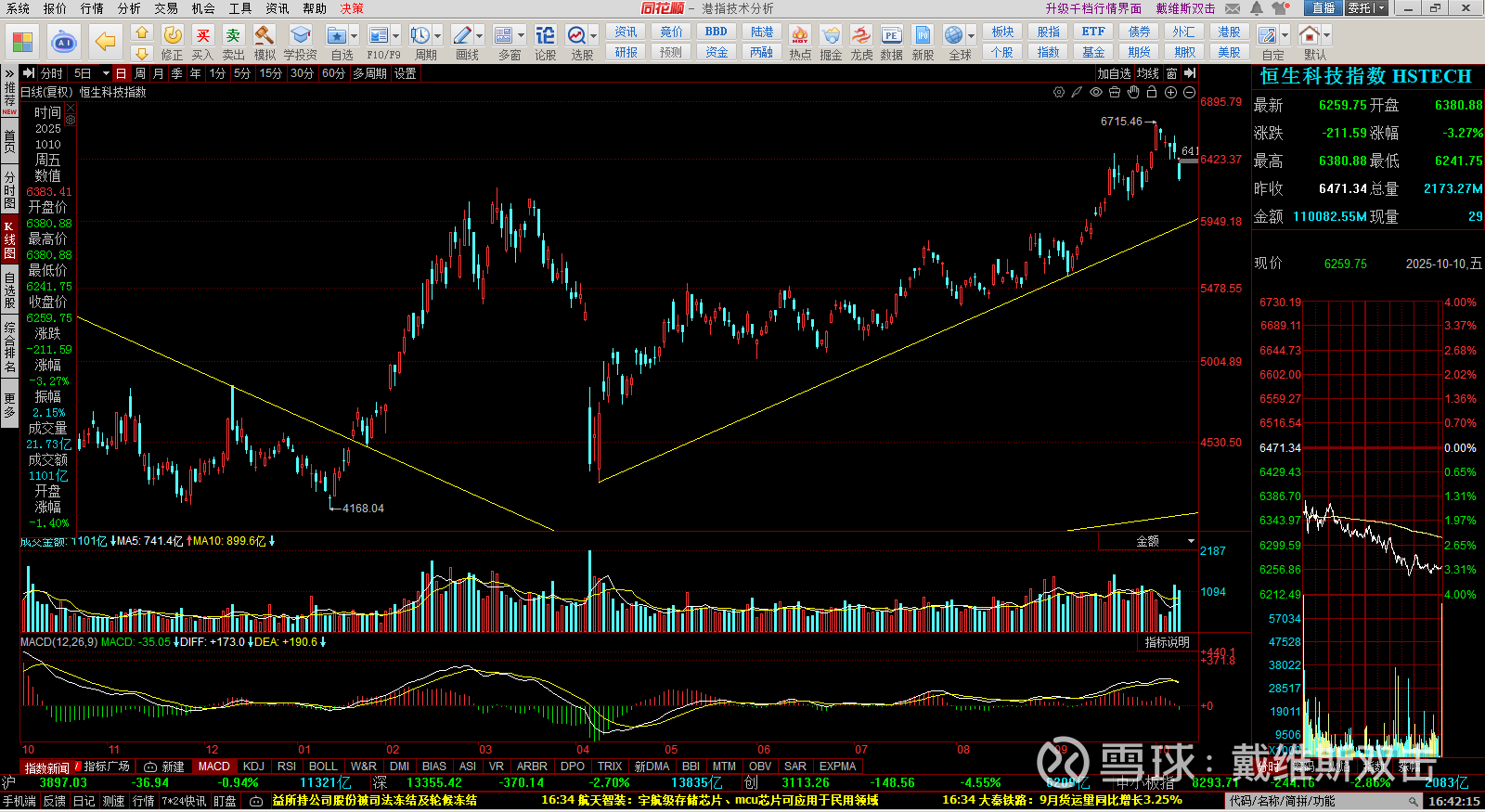Click the 港股 button
This screenshot has width=1485, height=812.
[x=1230, y=32]
